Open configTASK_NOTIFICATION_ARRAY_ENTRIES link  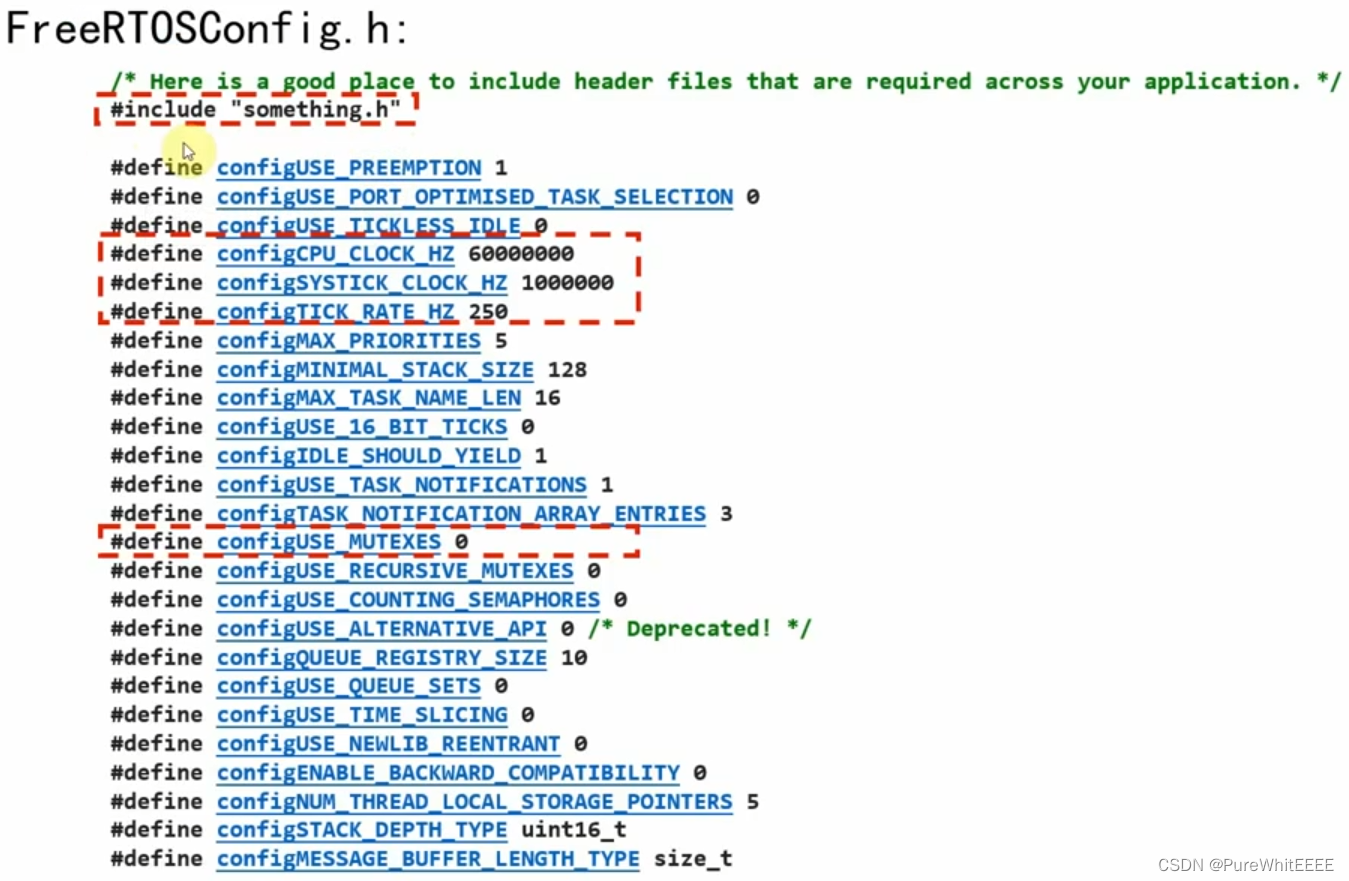(462, 514)
